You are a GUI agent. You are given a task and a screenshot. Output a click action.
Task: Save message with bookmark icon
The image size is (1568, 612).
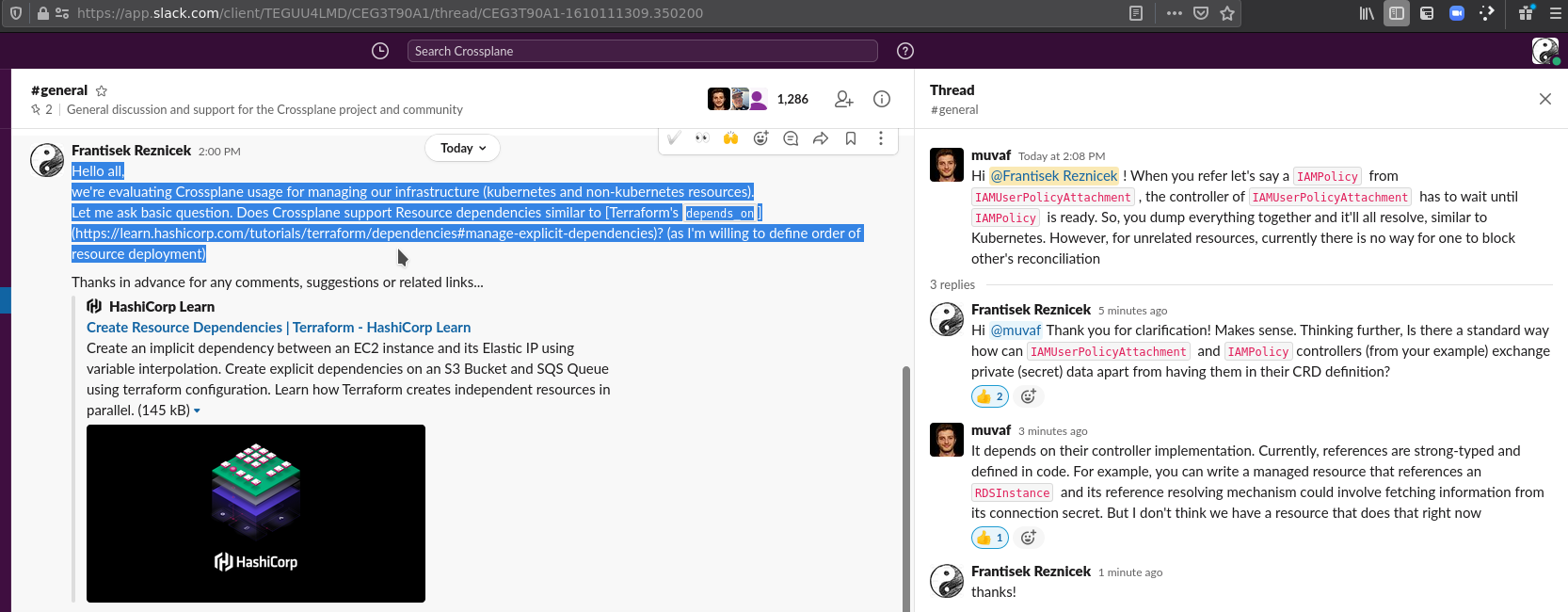[851, 138]
